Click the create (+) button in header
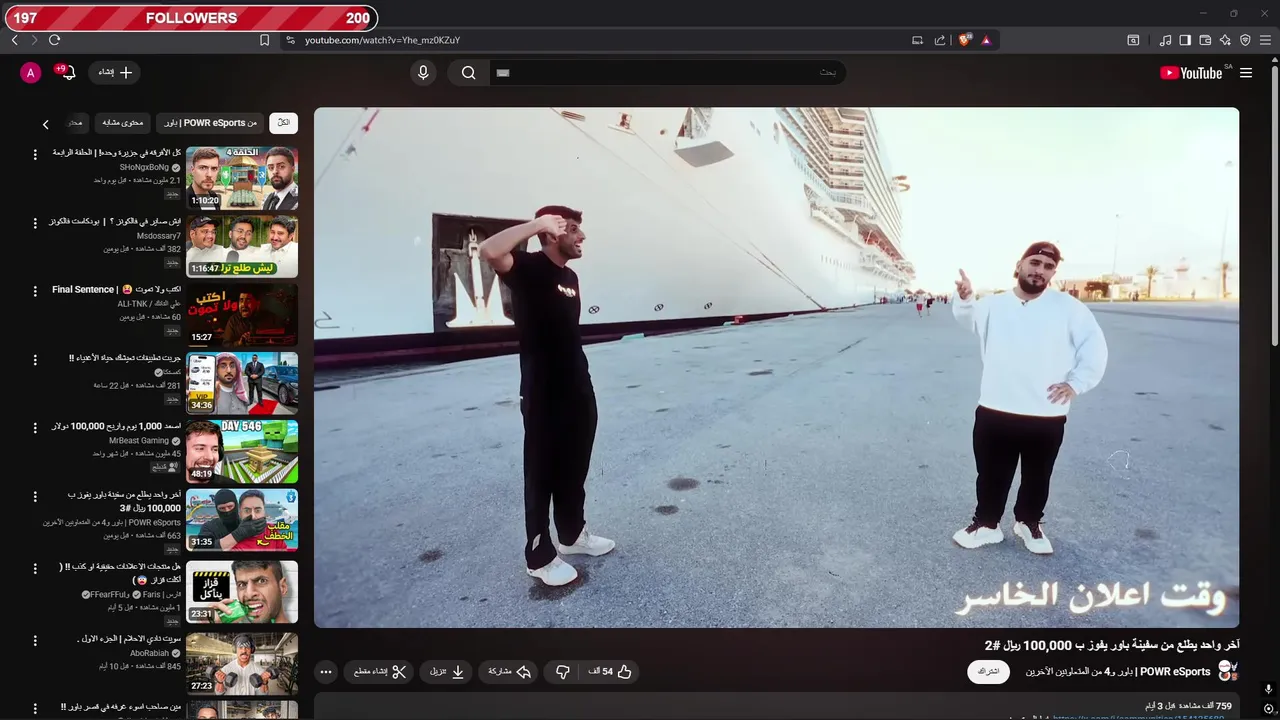Image resolution: width=1280 pixels, height=720 pixels. pyautogui.click(x=115, y=73)
